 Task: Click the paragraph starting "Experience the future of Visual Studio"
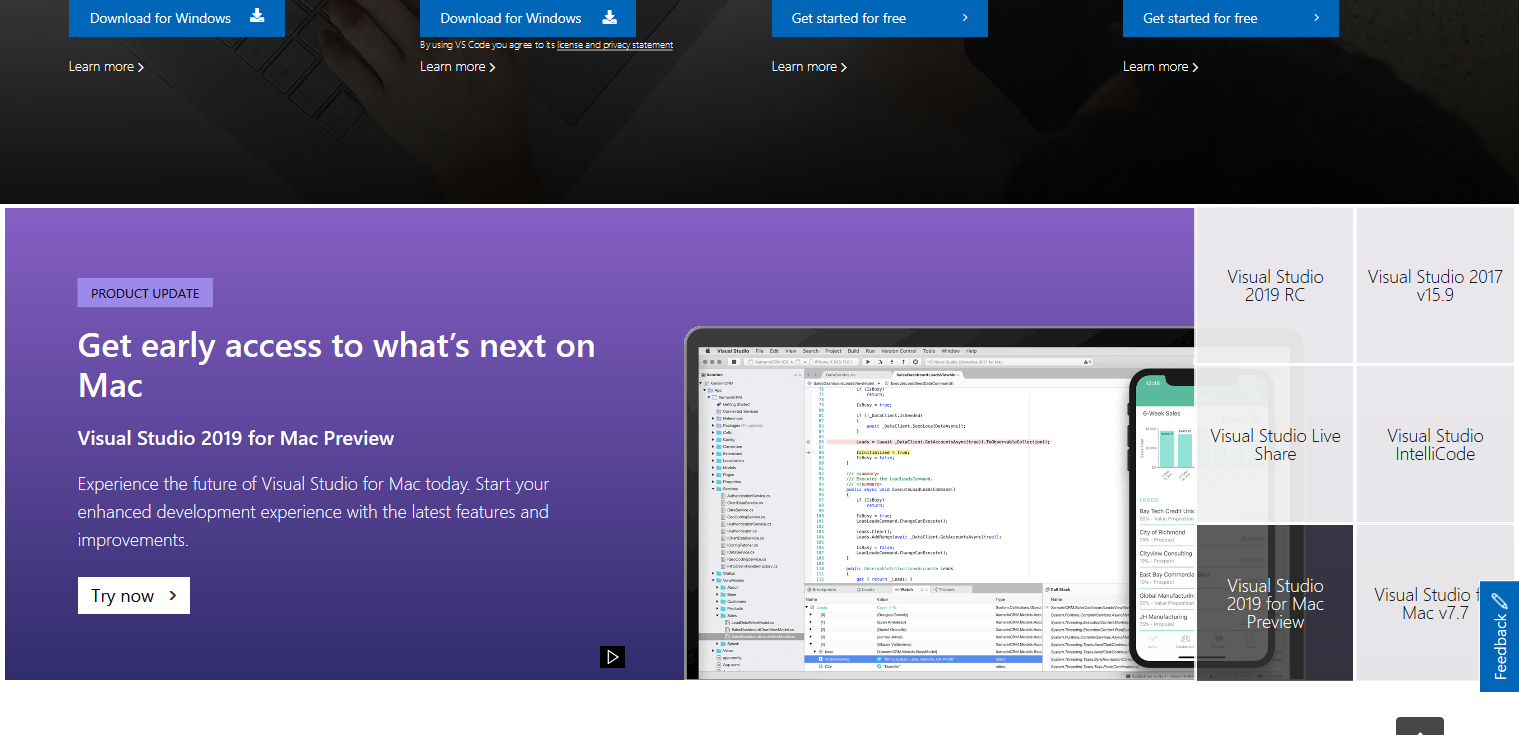point(314,512)
